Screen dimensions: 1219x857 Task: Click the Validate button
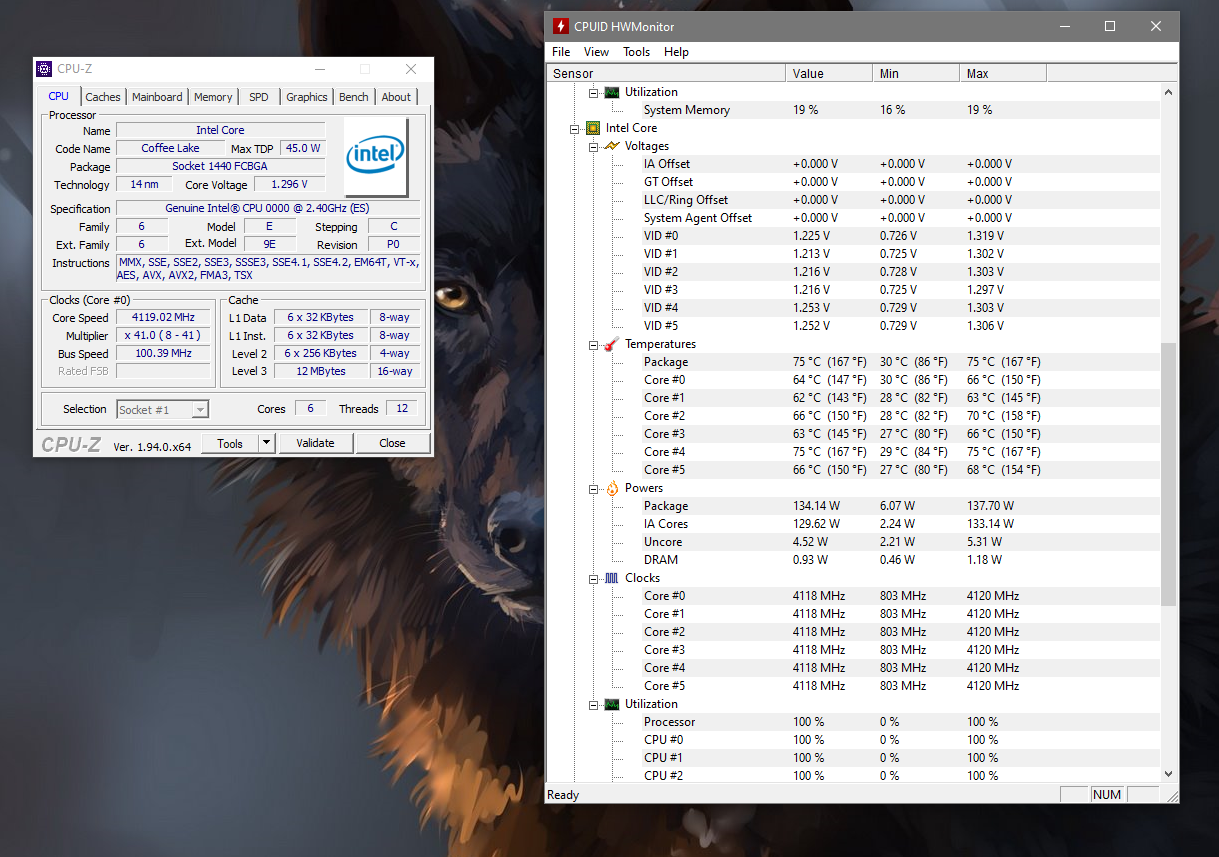coord(316,442)
